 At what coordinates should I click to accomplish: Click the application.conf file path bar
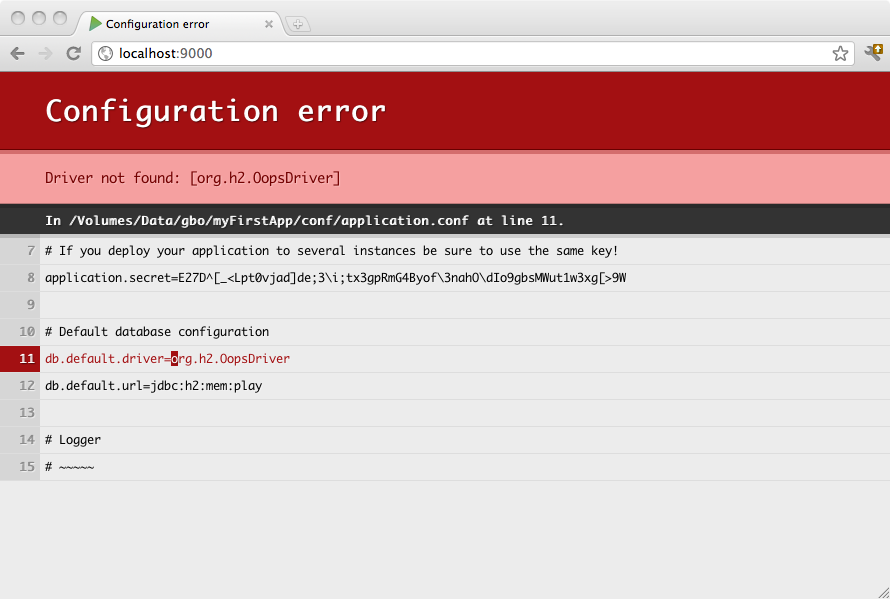[304, 221]
